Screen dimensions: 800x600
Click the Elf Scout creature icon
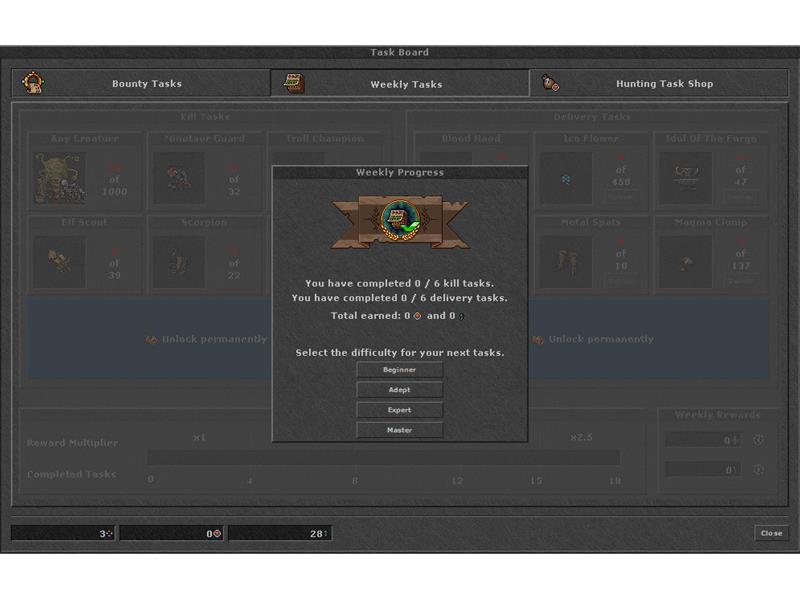60,262
